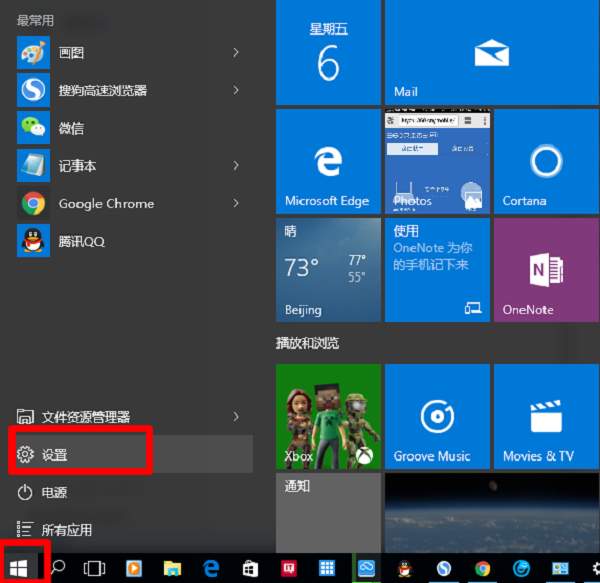Open the Movies & TV tile
The height and width of the screenshot is (583, 600).
pos(546,416)
